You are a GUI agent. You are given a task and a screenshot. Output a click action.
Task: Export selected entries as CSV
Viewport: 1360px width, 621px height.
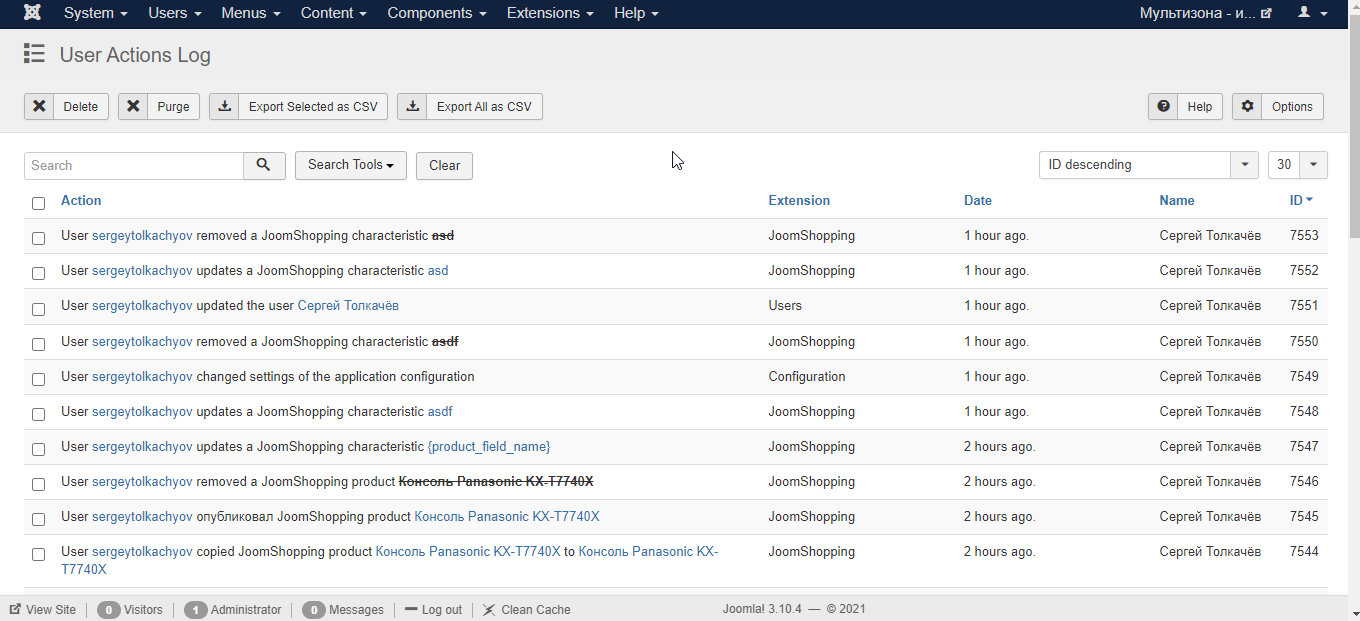click(x=298, y=106)
